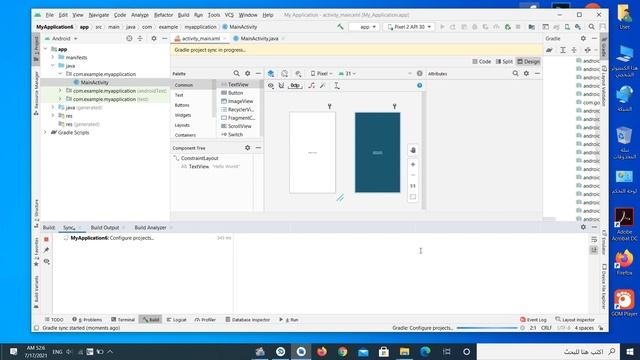This screenshot has height=360, width=640.
Task: Click the zoom in plus button
Action: [x=413, y=164]
